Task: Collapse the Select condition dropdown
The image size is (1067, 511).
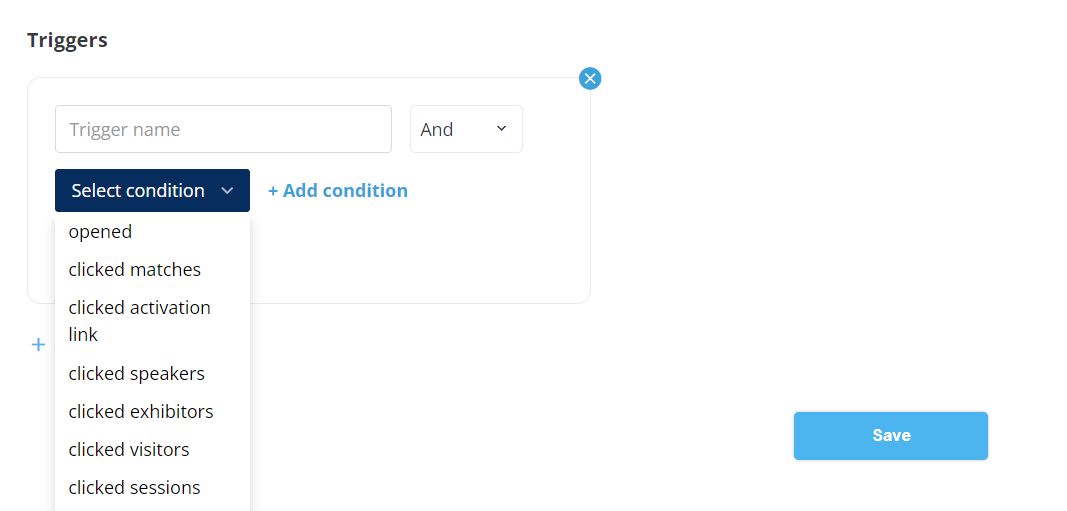Action: coord(152,190)
